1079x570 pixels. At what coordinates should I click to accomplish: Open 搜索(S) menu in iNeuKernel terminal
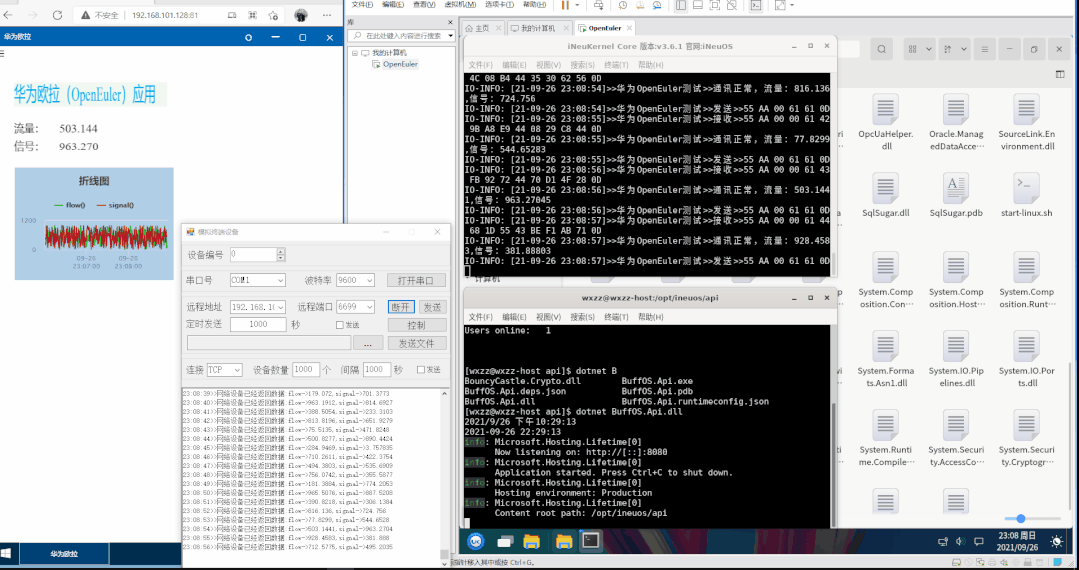(582, 65)
